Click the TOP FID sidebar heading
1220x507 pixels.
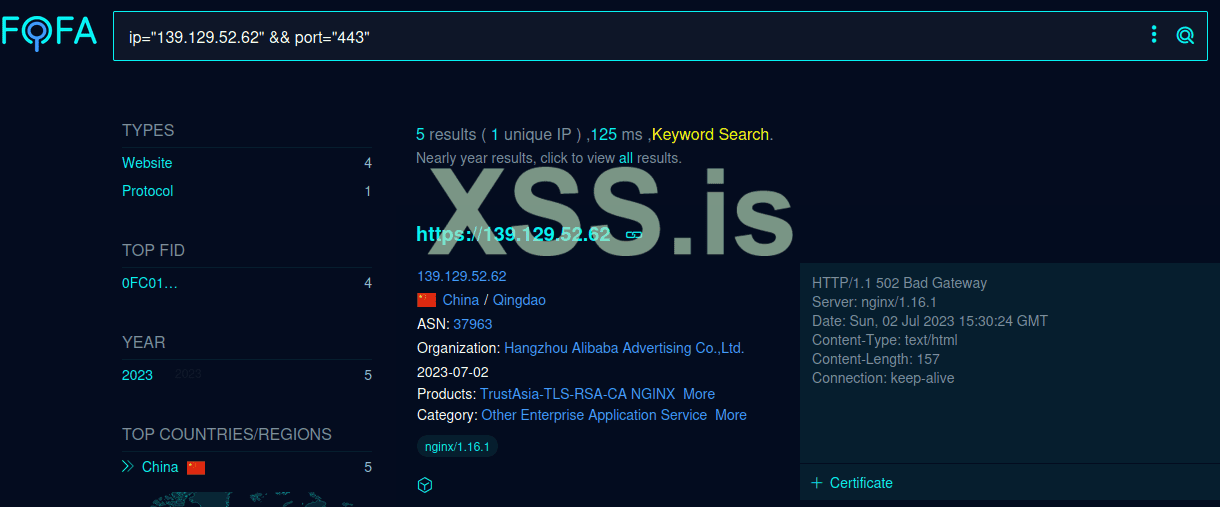[x=153, y=250]
